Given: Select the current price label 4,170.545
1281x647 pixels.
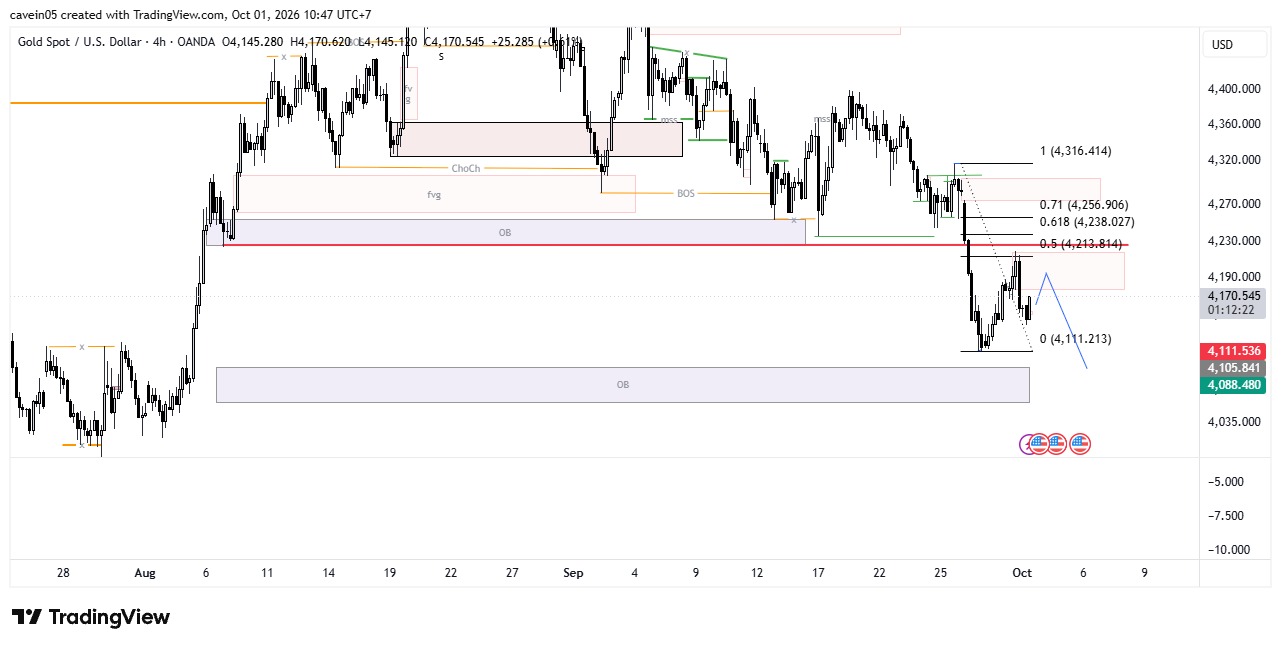Looking at the screenshot, I should click(x=1232, y=296).
